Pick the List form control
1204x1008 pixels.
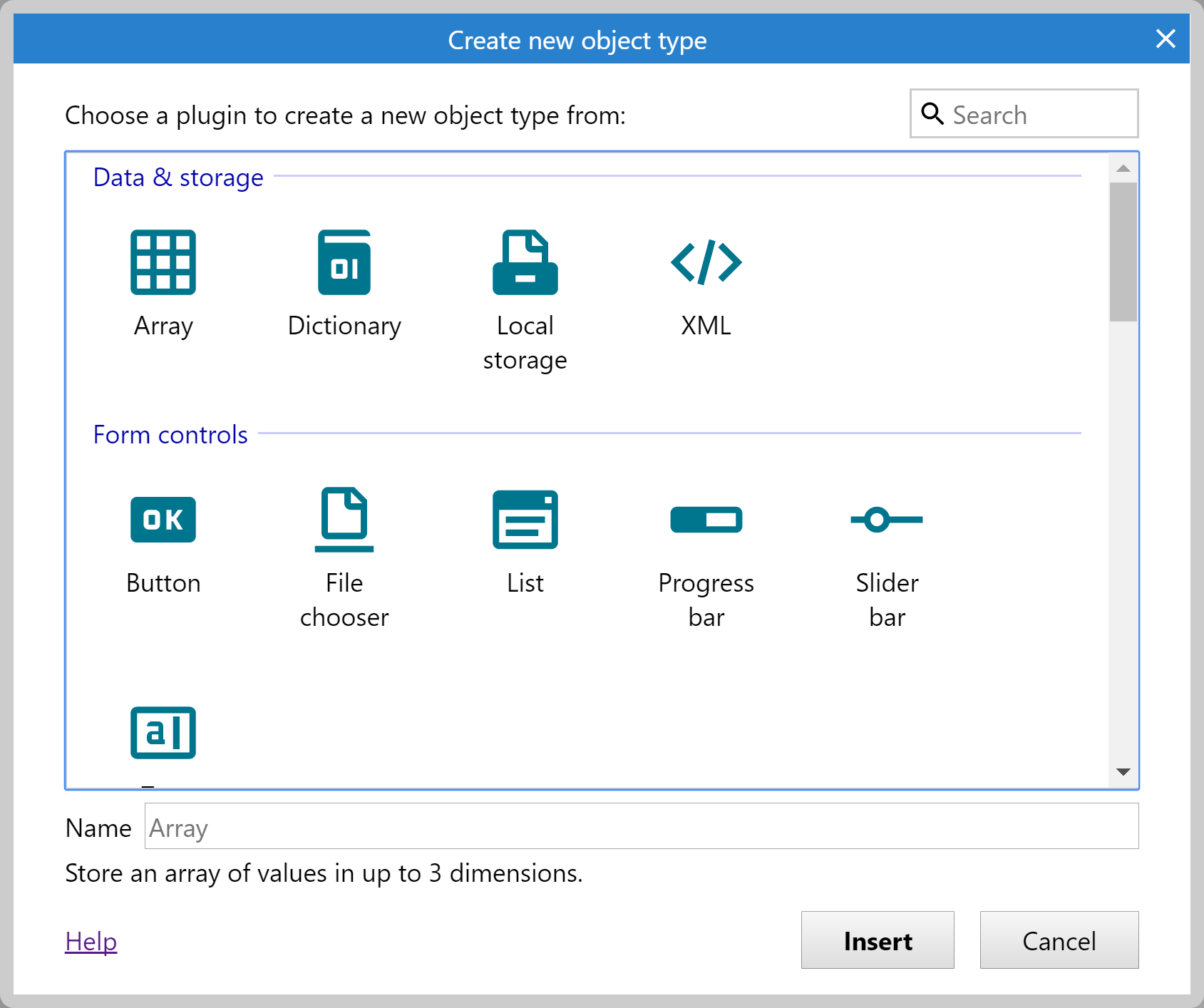525,520
